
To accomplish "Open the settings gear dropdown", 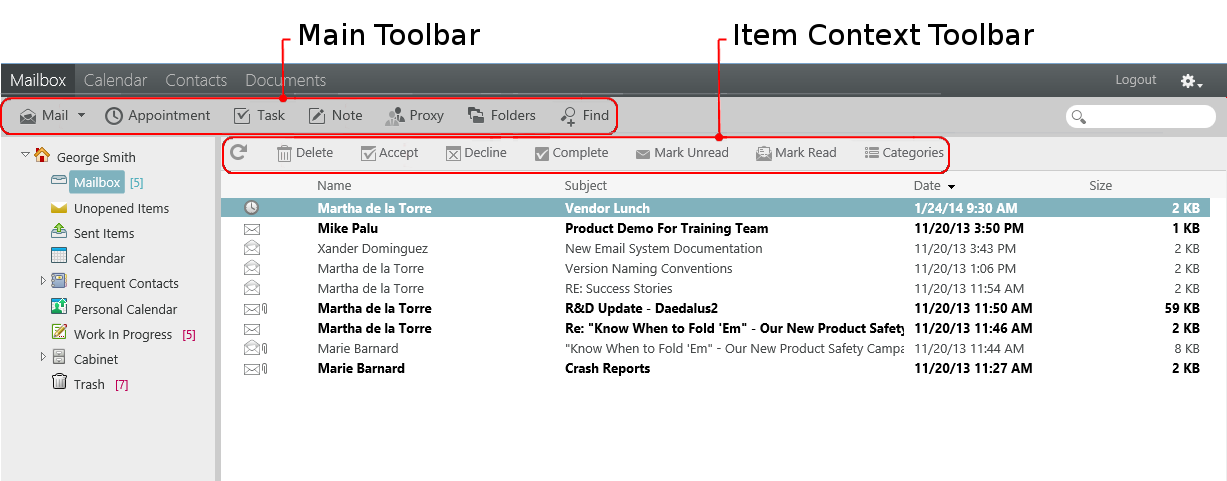I will pyautogui.click(x=1192, y=81).
